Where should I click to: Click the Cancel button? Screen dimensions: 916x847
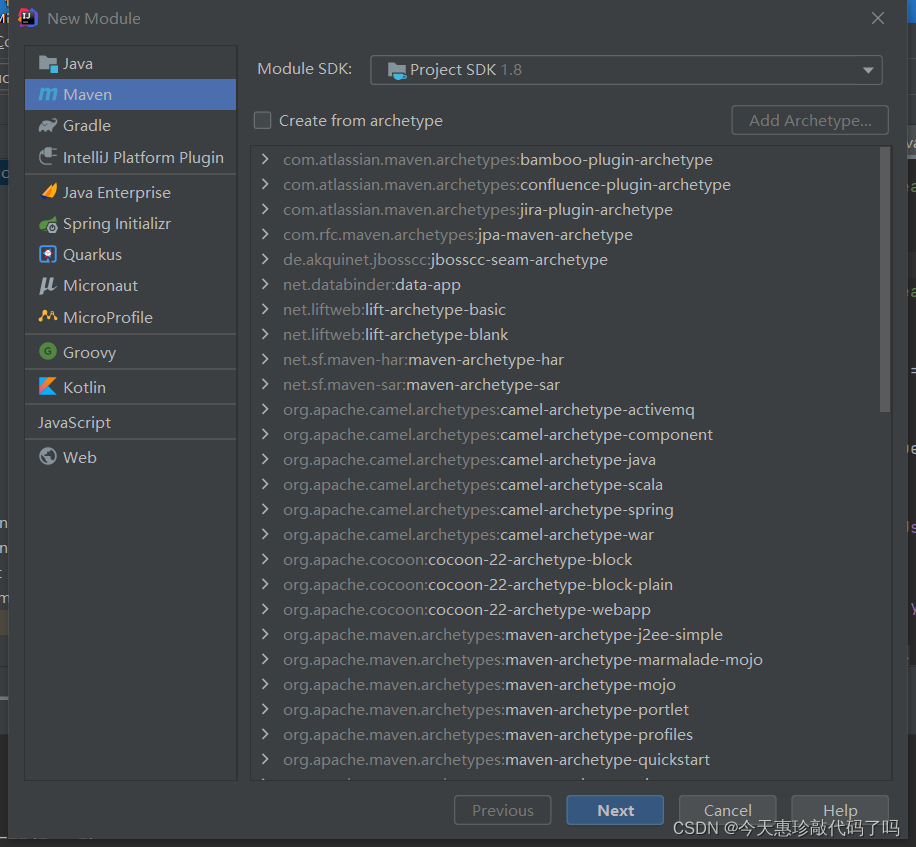pyautogui.click(x=727, y=810)
